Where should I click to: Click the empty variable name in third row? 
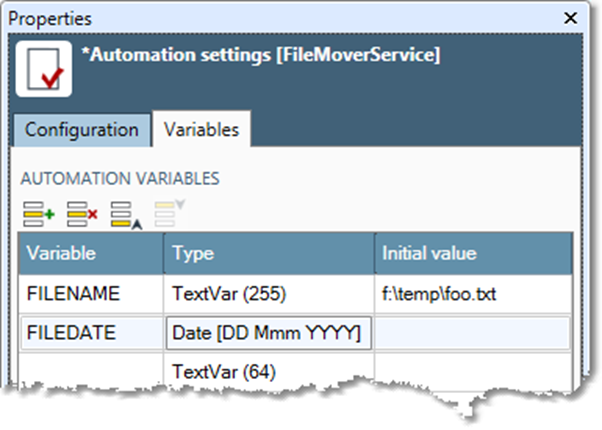pos(91,371)
